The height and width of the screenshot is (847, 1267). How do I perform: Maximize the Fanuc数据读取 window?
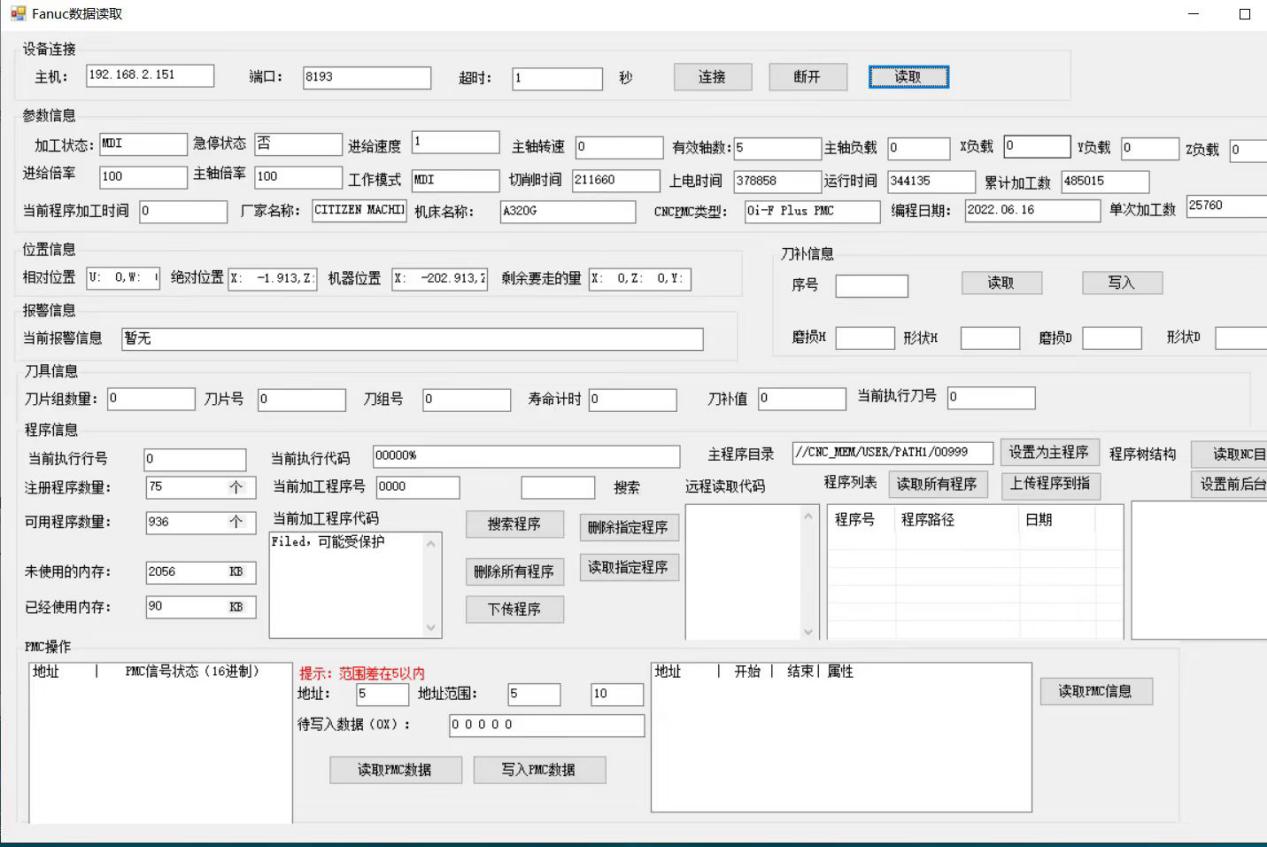pos(1244,14)
